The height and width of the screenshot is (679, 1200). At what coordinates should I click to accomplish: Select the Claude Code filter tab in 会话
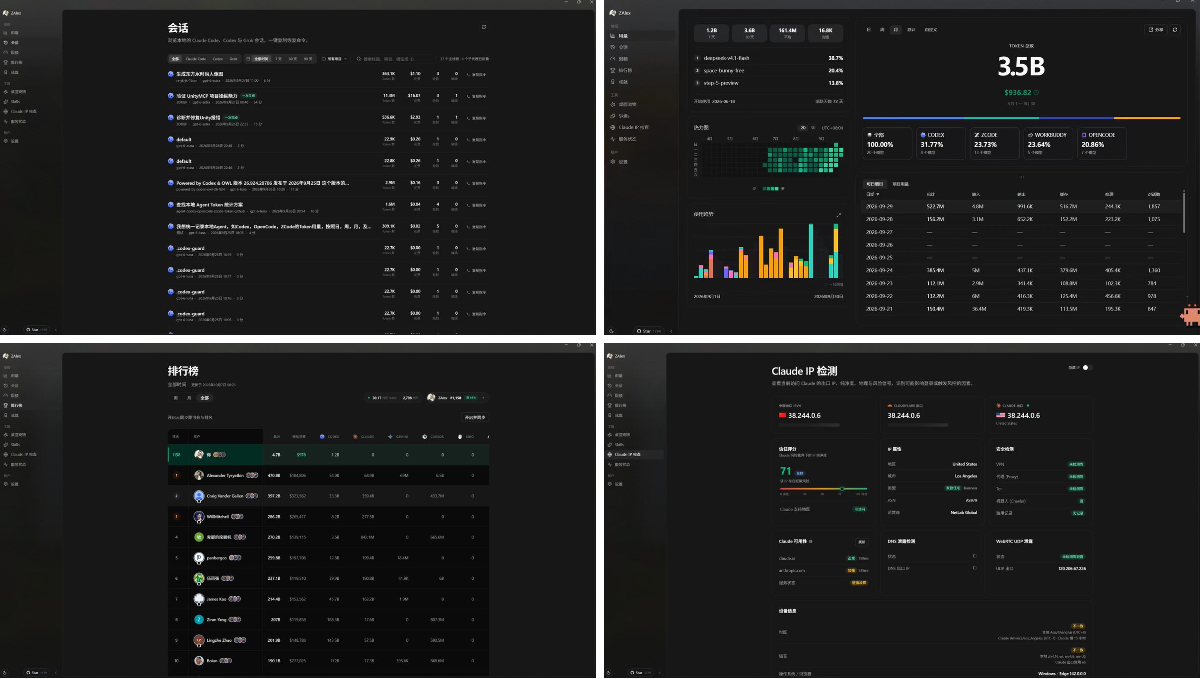(195, 59)
